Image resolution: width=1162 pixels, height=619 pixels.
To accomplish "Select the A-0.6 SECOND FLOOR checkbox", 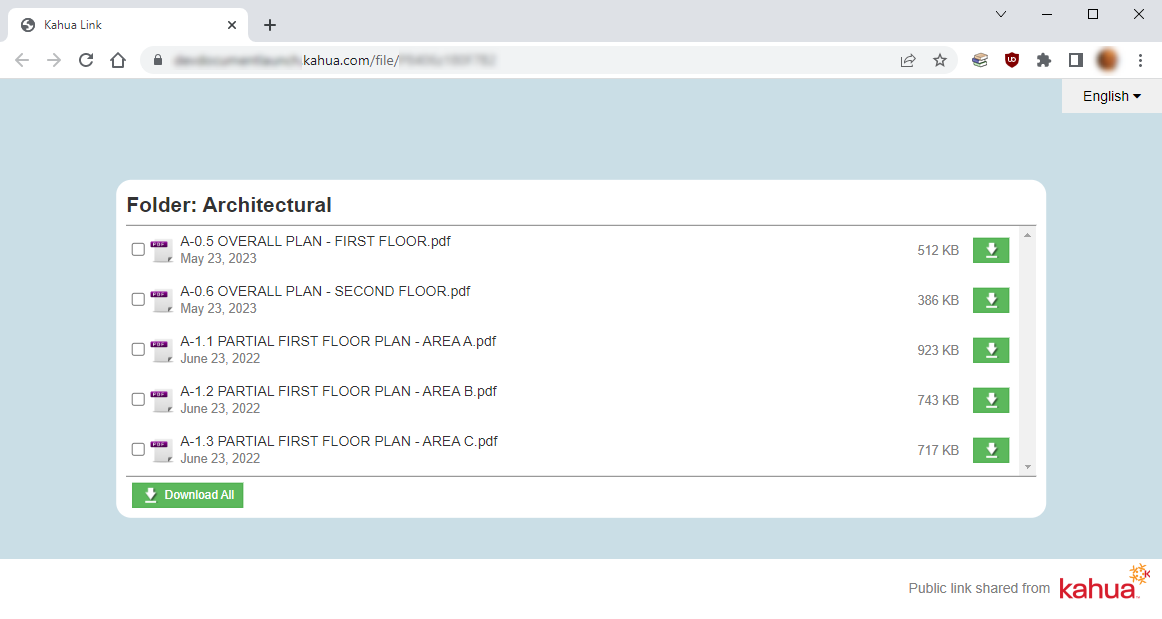I will [138, 300].
